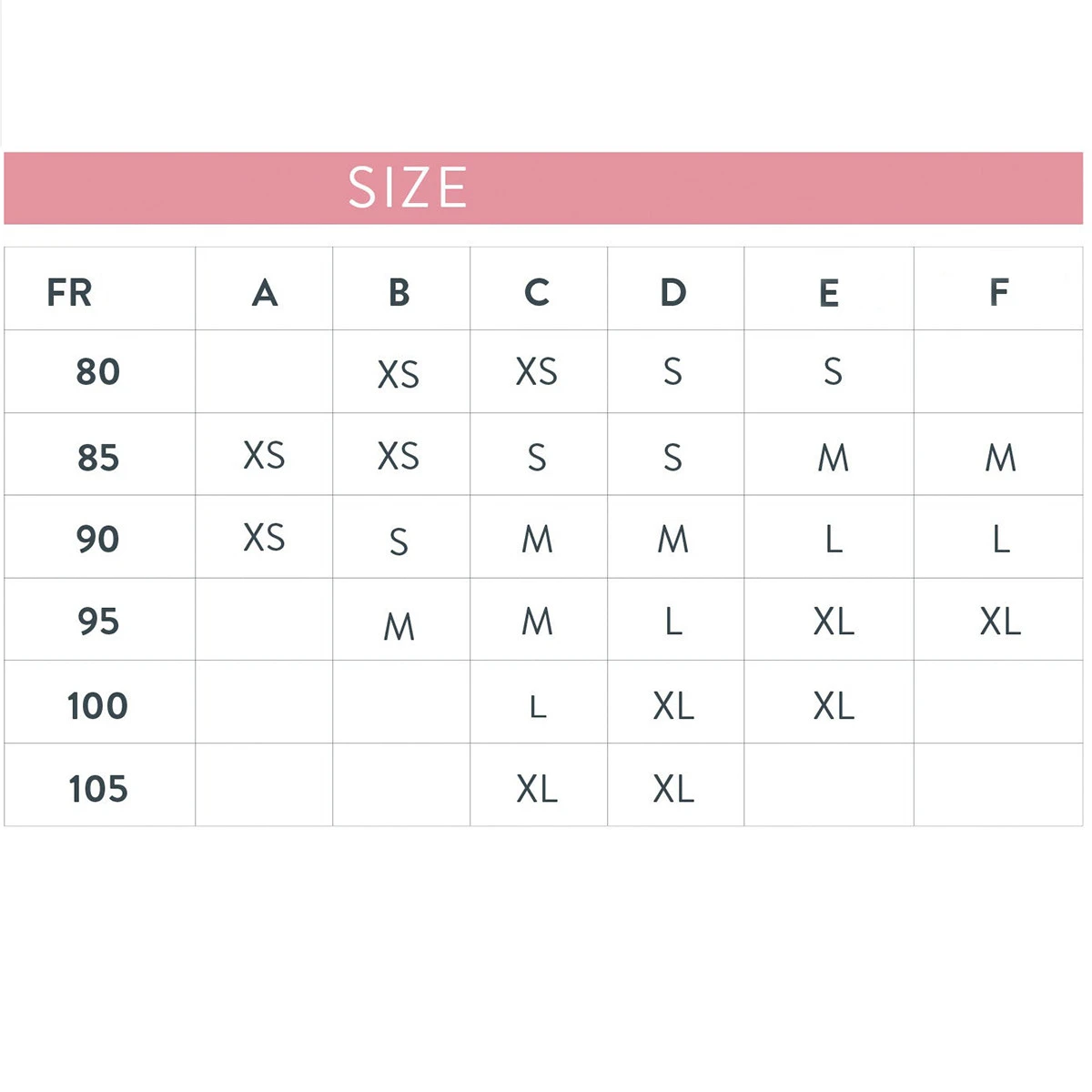Click column header C

point(537,293)
